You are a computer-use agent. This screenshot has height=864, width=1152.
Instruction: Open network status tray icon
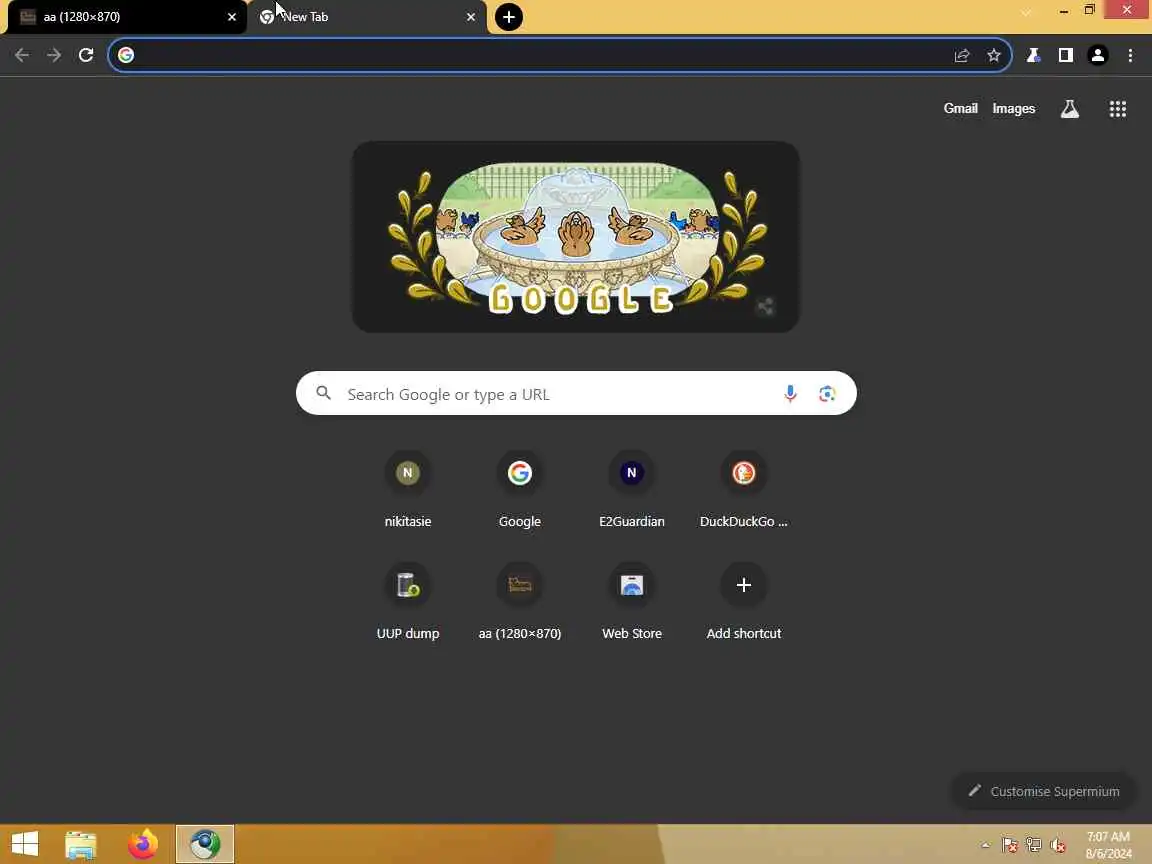tap(1034, 846)
